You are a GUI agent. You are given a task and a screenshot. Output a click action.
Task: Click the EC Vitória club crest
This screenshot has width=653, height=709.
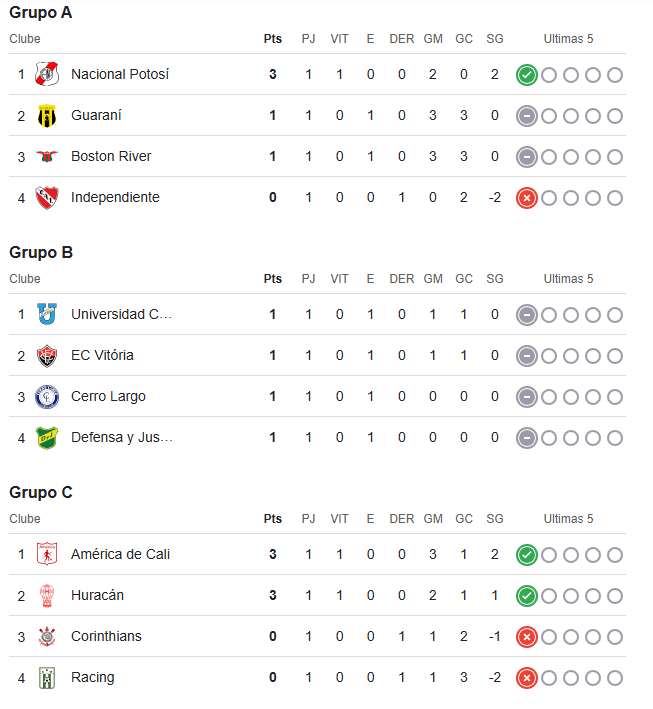[47, 356]
